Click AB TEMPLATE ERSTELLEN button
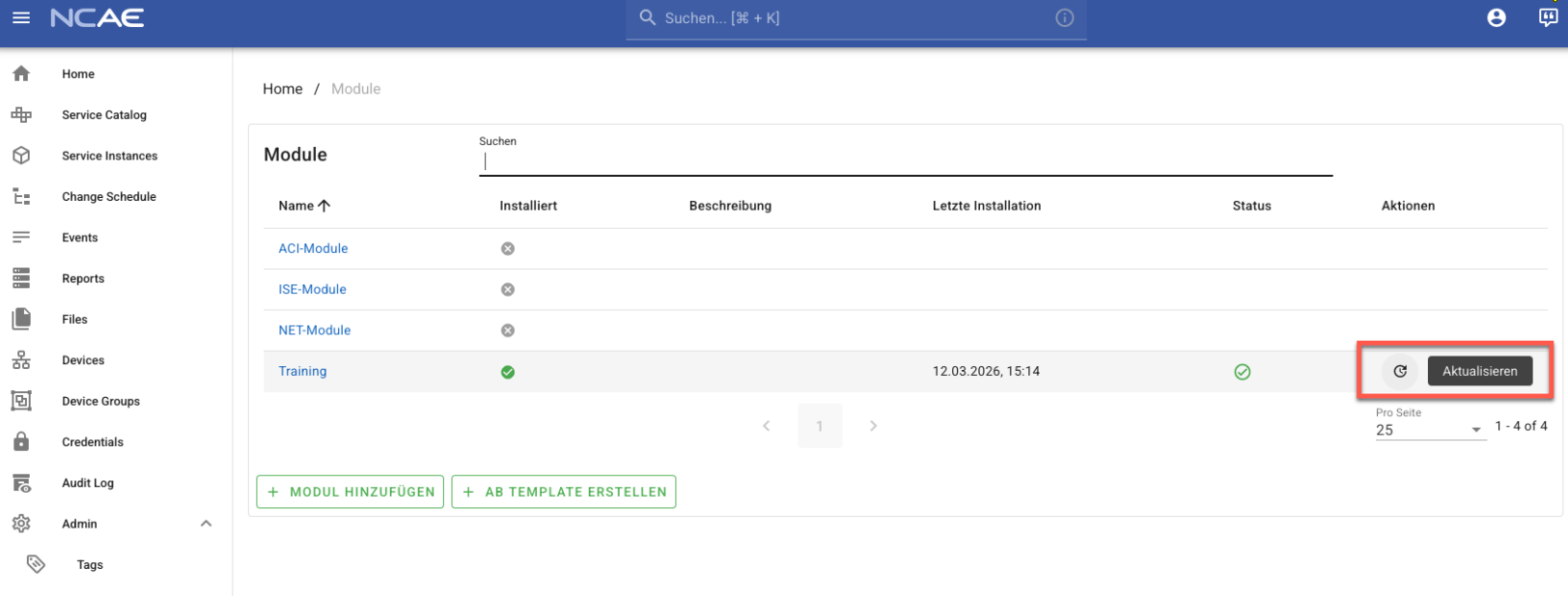The height and width of the screenshot is (596, 1568). pos(564,492)
